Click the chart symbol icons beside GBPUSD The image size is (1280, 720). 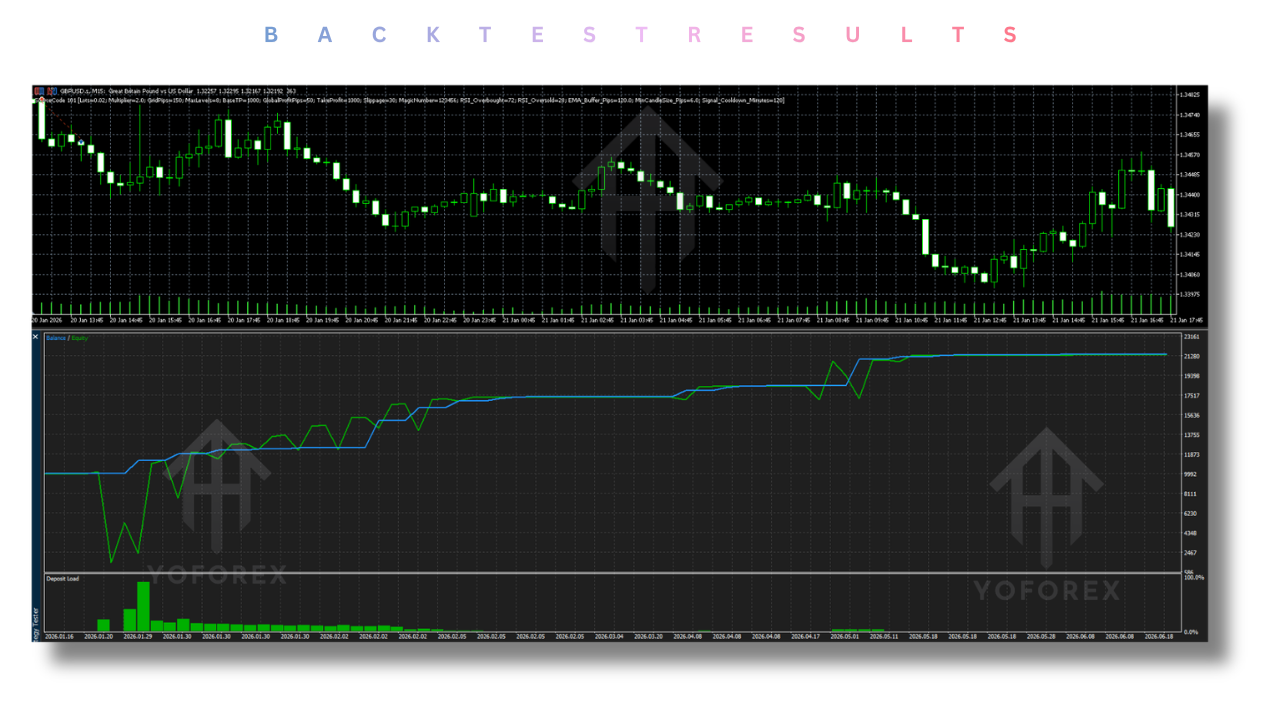pos(44,91)
